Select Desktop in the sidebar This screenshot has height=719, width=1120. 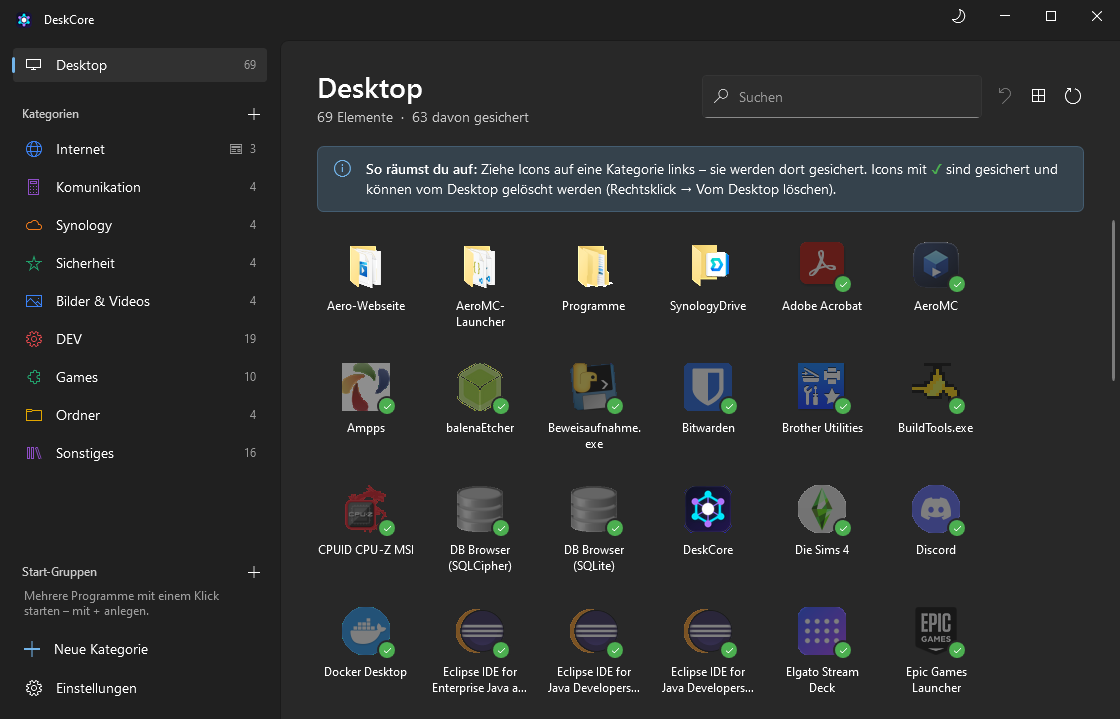[x=140, y=65]
